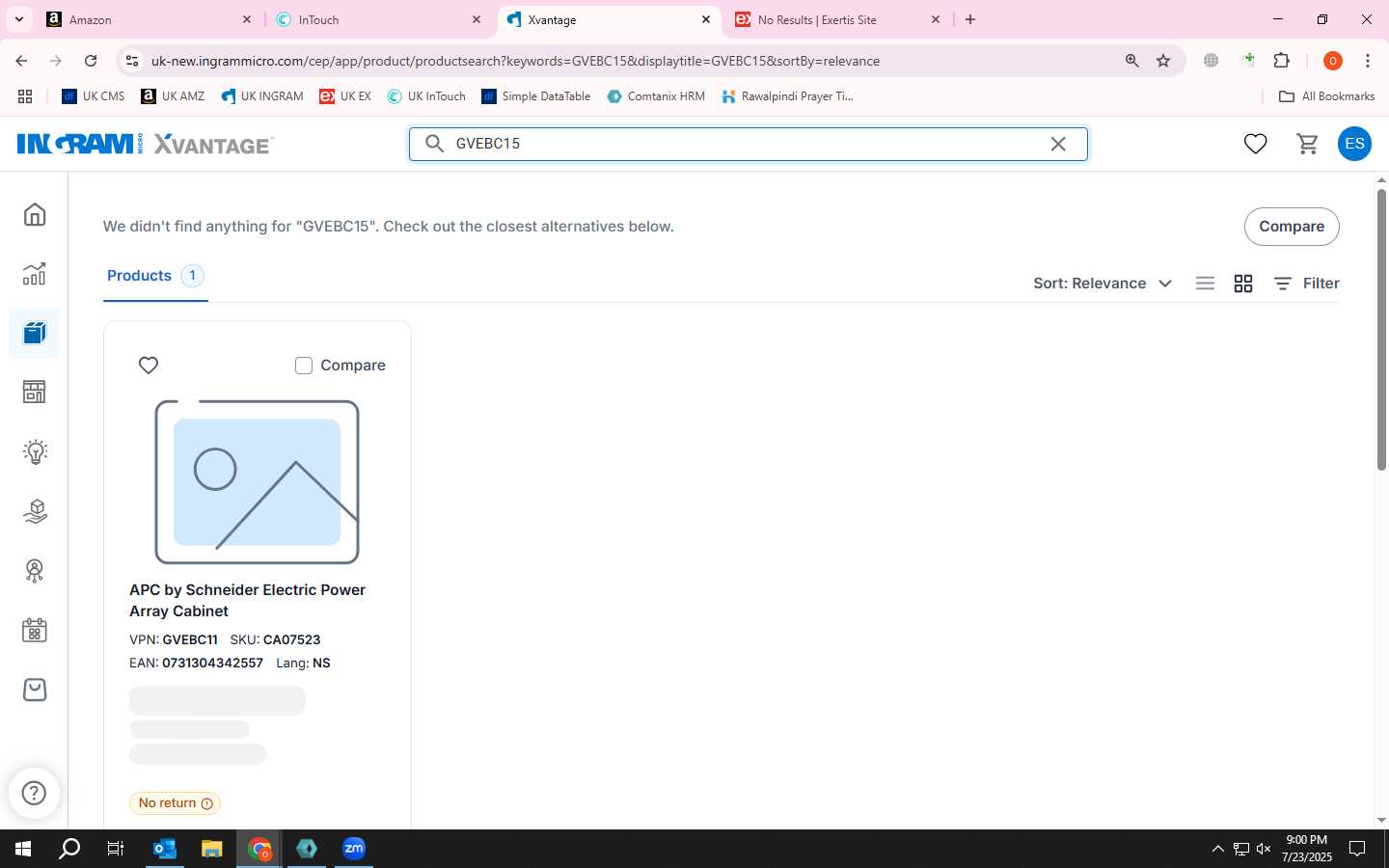Click the Compare button
The height and width of the screenshot is (868, 1389).
click(x=1292, y=227)
